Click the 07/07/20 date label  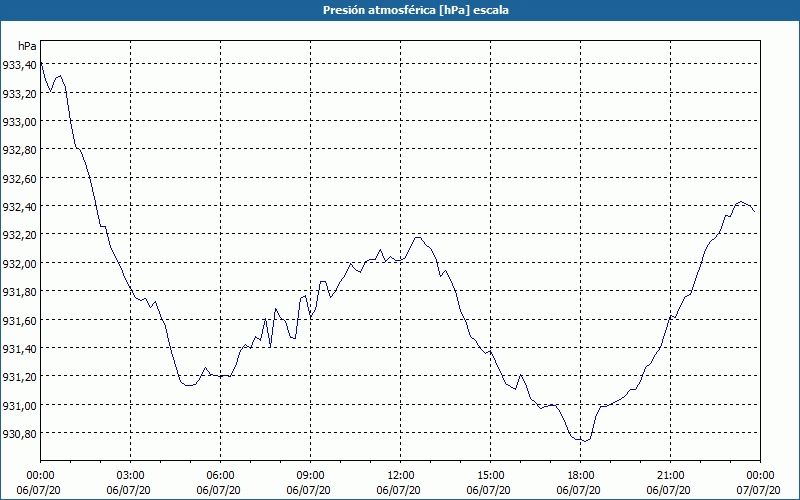(x=759, y=490)
